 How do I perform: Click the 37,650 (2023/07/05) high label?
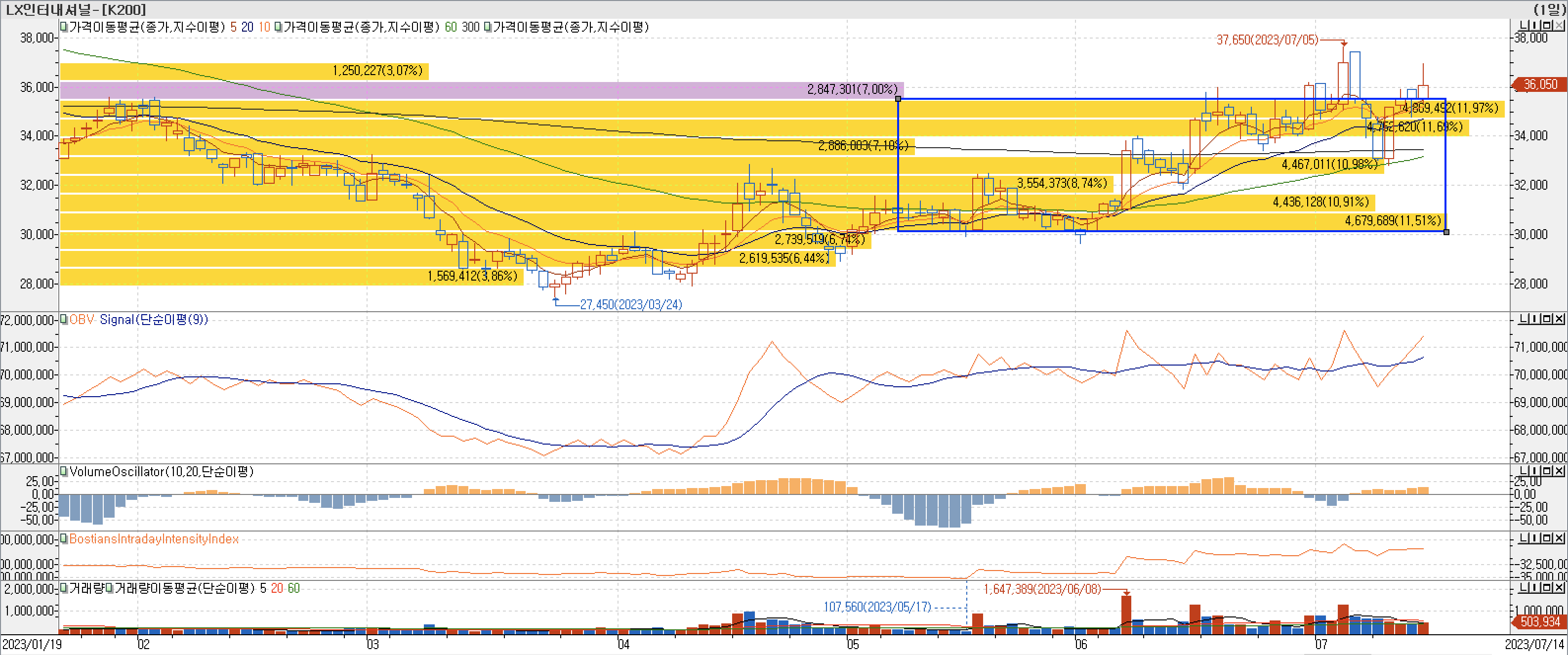(1267, 40)
